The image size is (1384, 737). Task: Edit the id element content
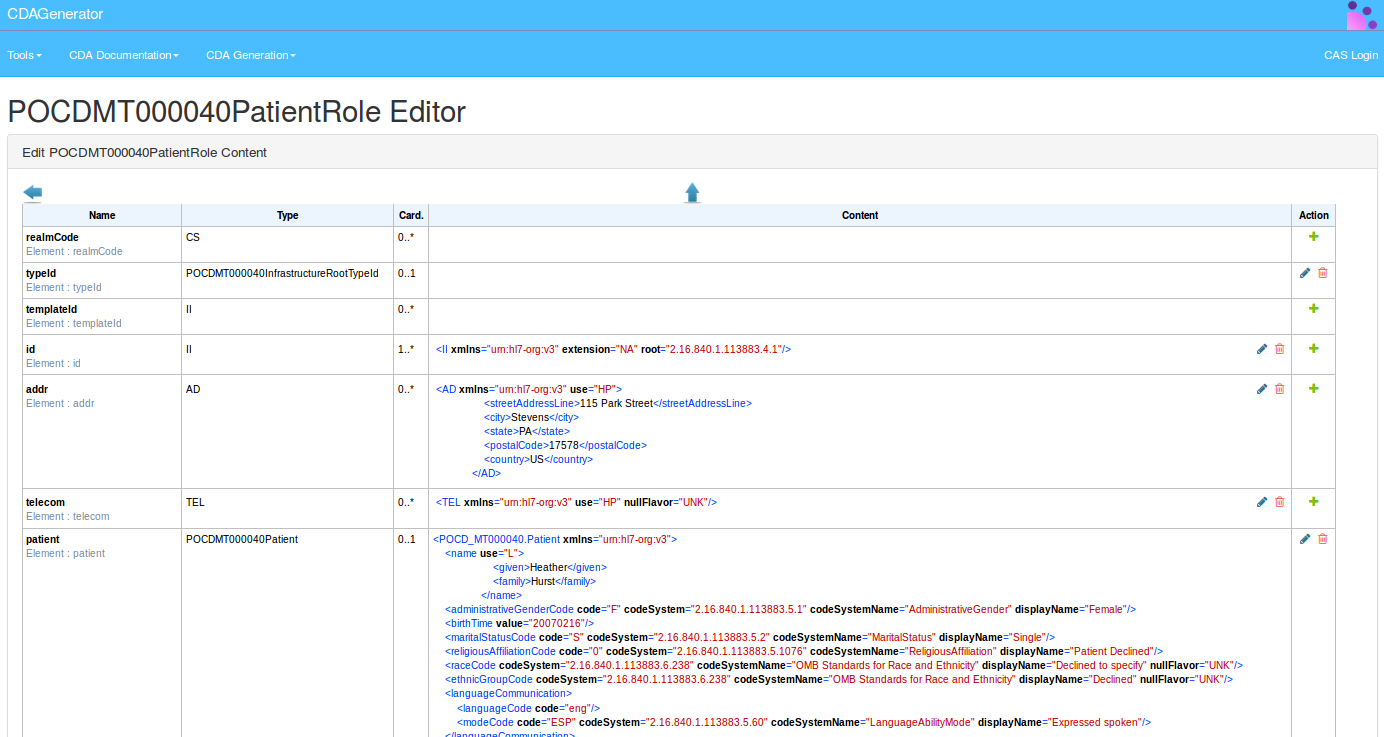1261,349
